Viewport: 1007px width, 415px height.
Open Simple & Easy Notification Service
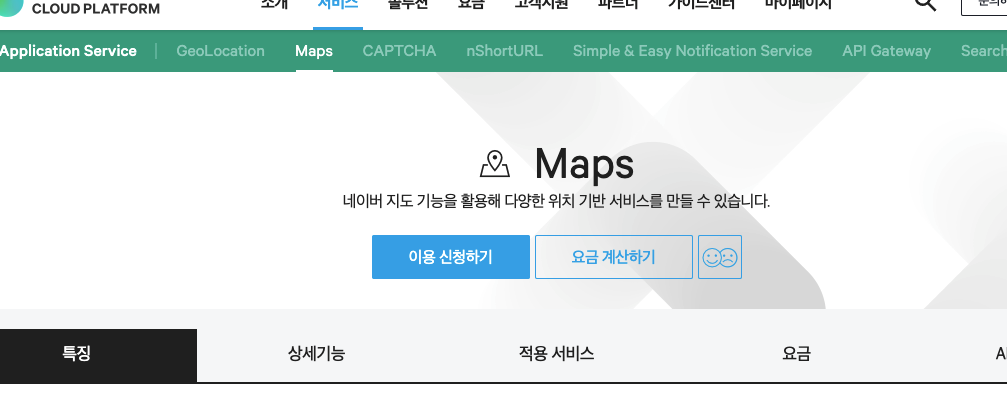point(692,51)
